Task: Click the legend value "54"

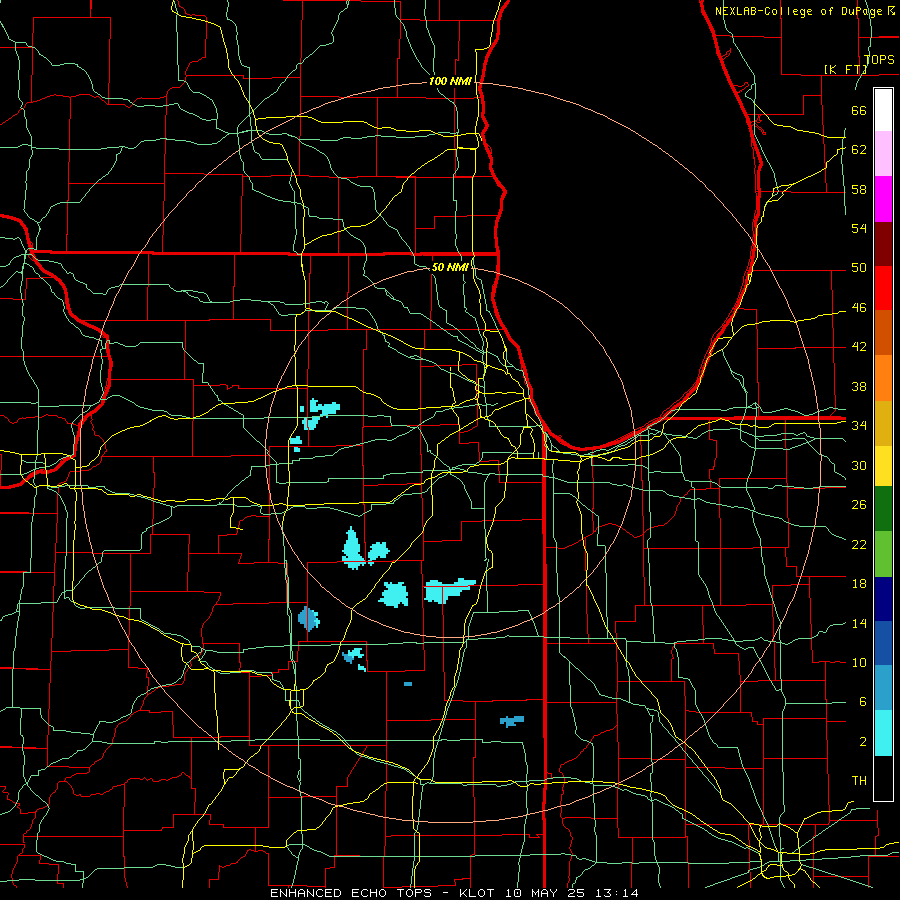Action: point(859,228)
